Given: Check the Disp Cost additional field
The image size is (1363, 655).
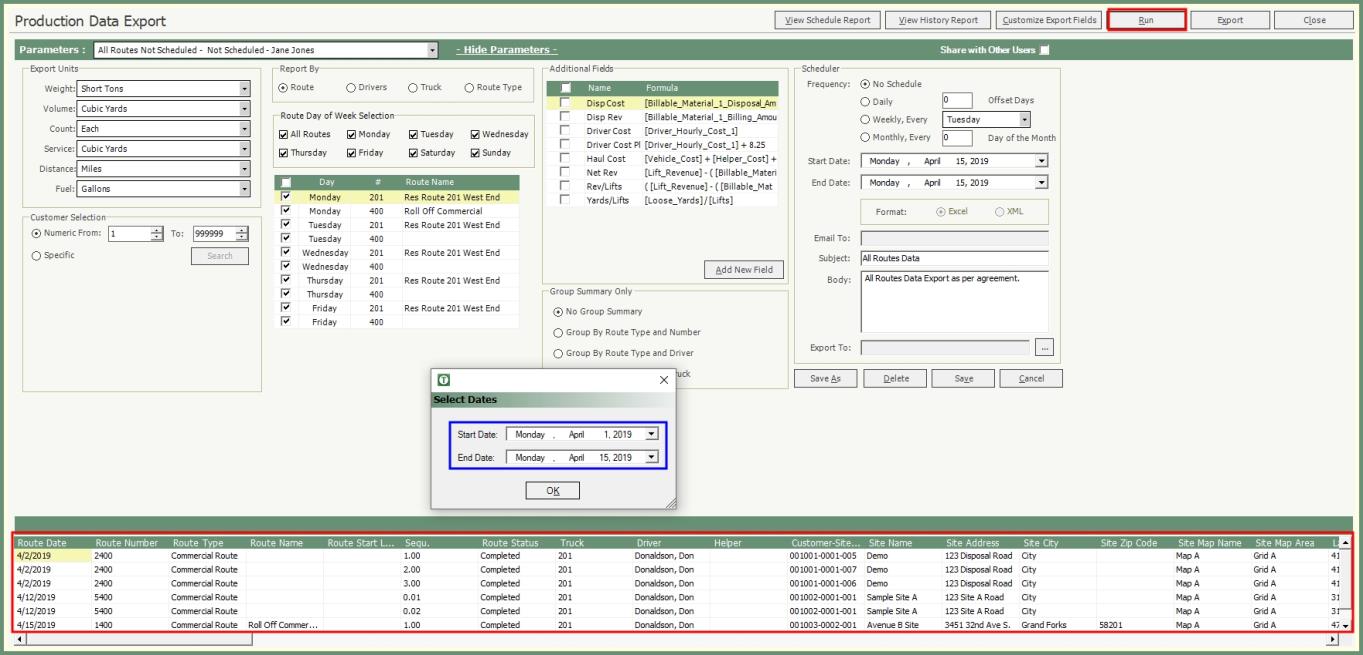Looking at the screenshot, I should pyautogui.click(x=565, y=103).
